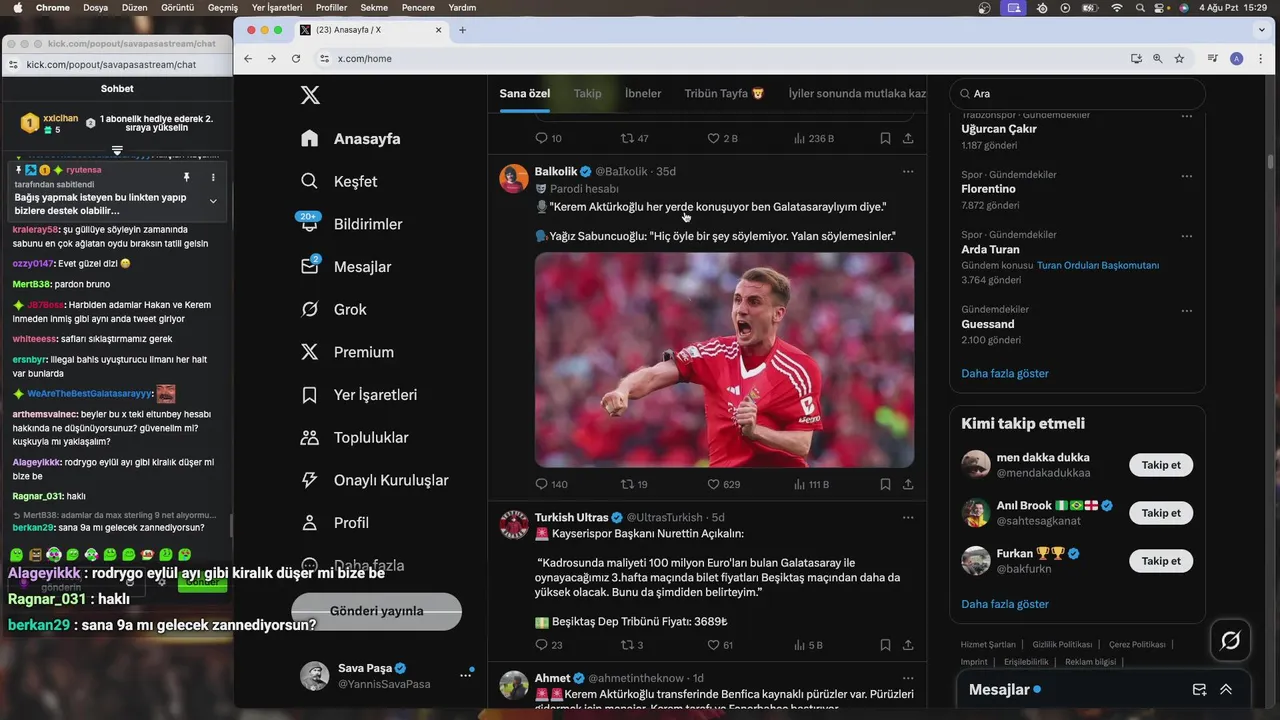Like the Turkish Ultras post
1280x720 pixels.
pos(720,645)
